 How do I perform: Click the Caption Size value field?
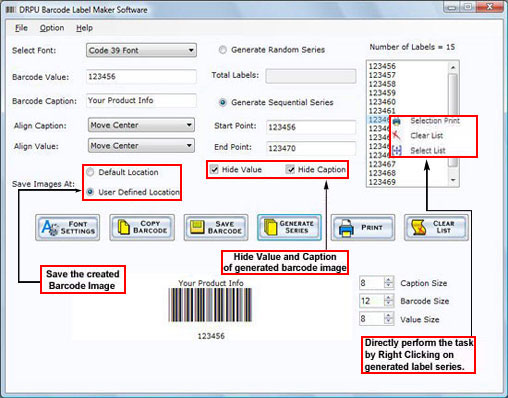[x=372, y=283]
